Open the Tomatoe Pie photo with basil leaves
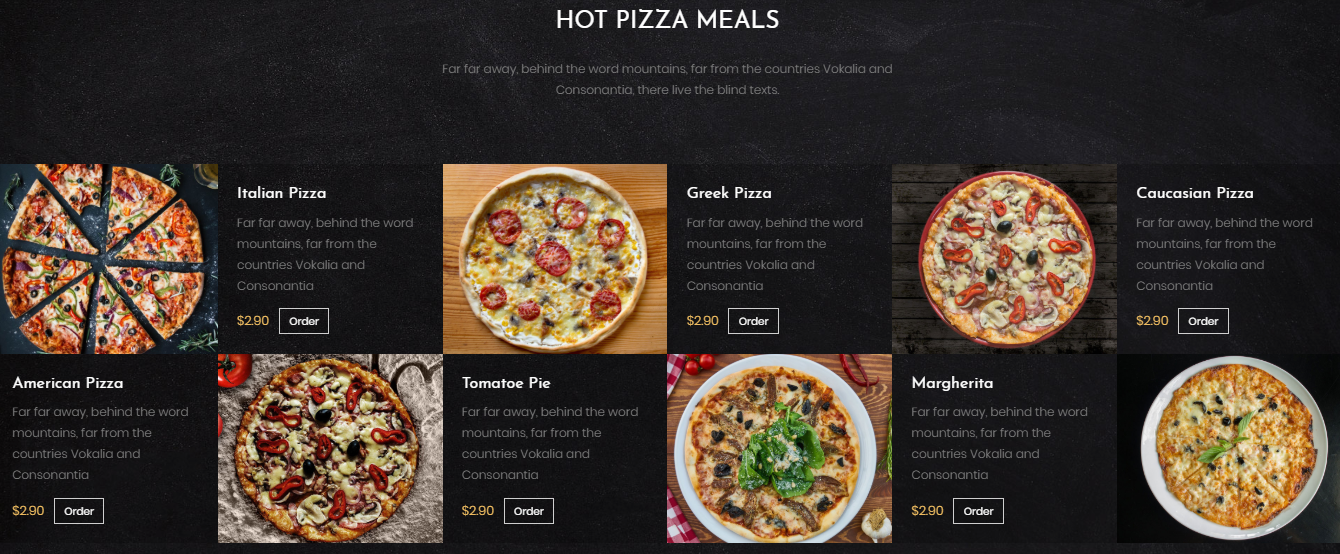Screen dimensions: 1340x554 (x=779, y=448)
